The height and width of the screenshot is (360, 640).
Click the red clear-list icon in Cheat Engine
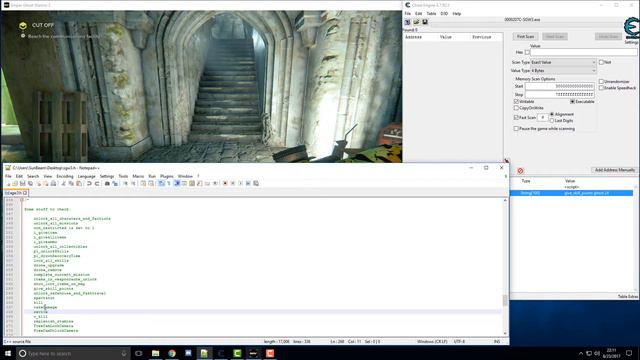click(x=520, y=171)
